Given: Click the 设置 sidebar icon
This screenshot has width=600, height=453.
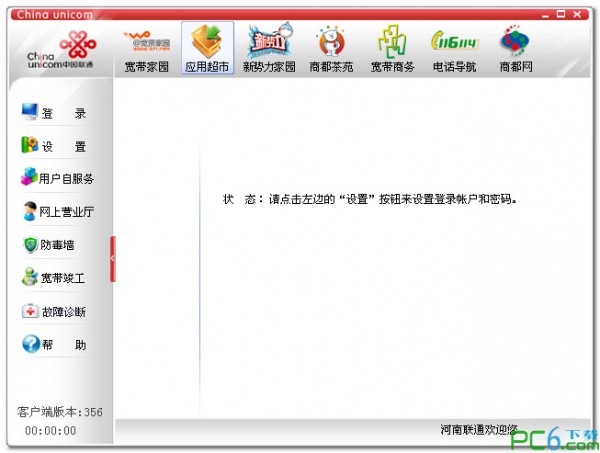Looking at the screenshot, I should [29, 145].
